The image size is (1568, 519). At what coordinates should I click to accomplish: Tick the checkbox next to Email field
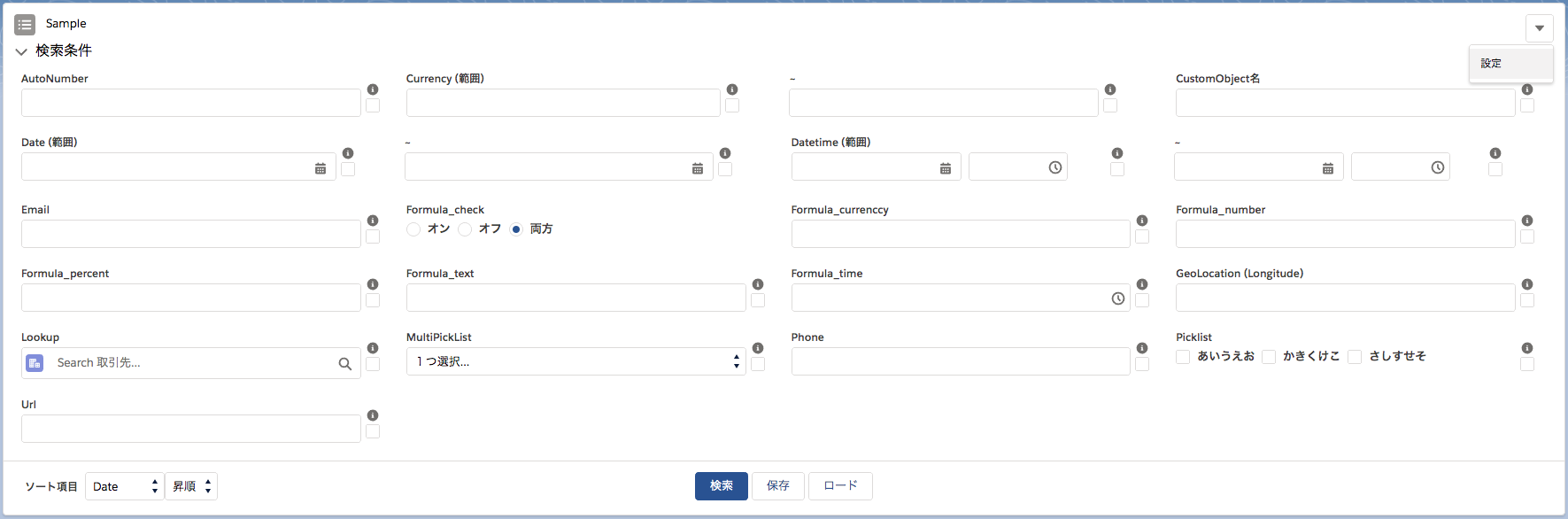click(373, 236)
